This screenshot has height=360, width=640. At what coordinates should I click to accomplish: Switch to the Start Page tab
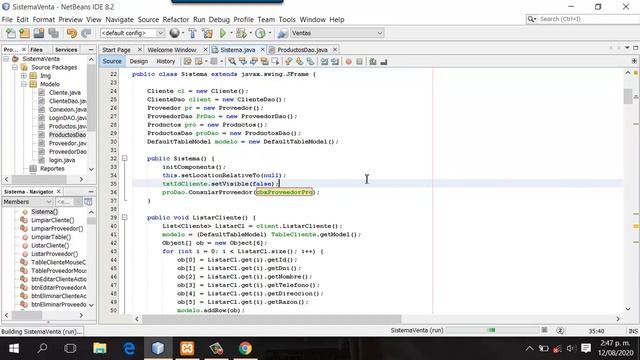116,50
